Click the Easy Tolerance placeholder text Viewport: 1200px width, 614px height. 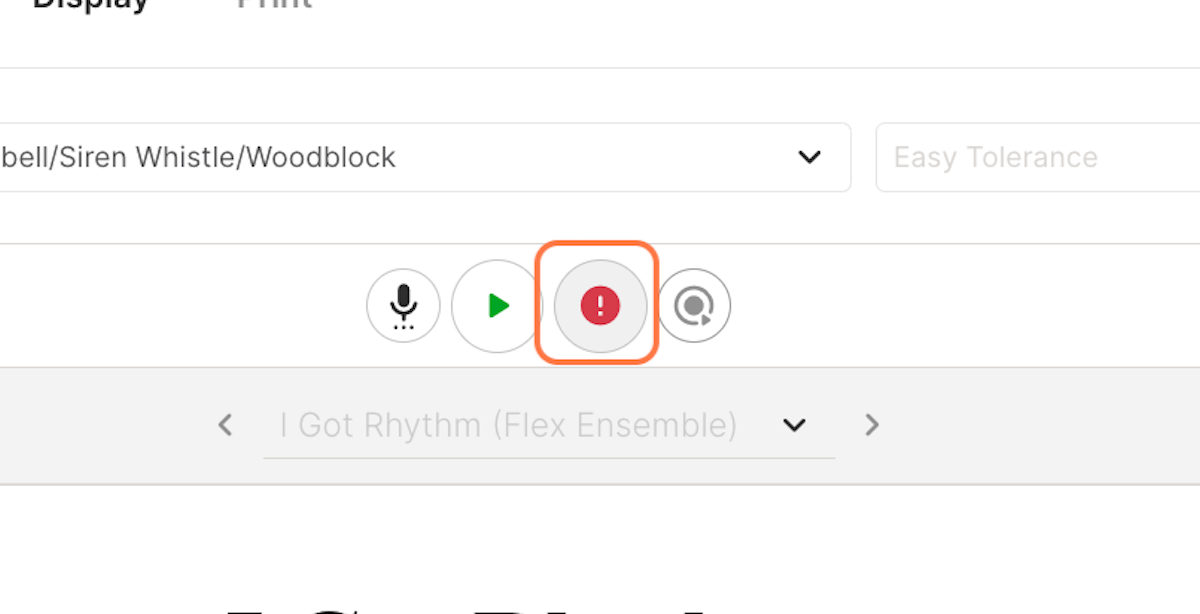tap(995, 157)
